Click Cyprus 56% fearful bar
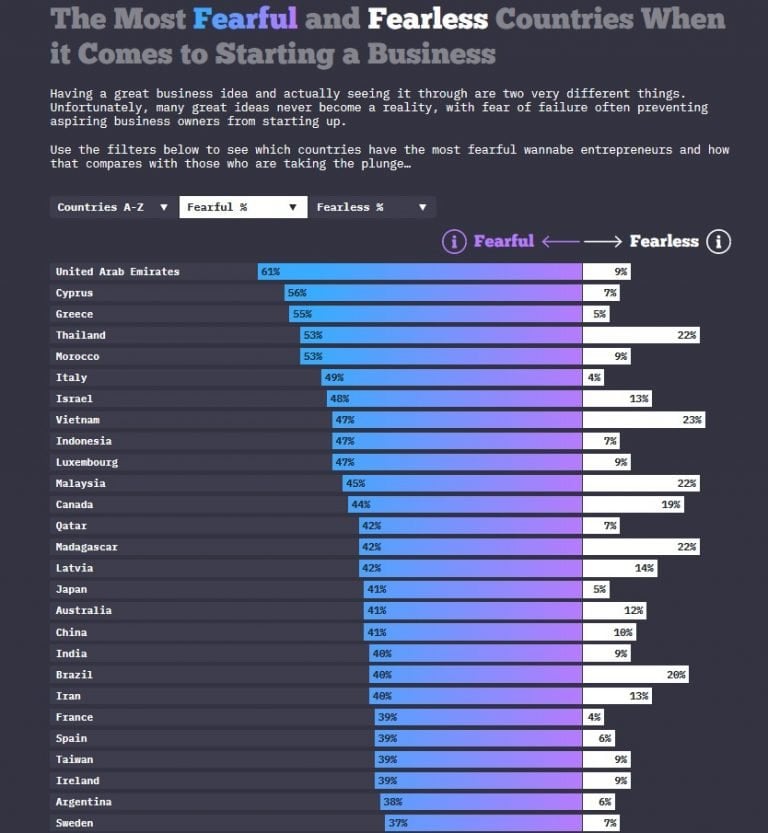Image resolution: width=768 pixels, height=833 pixels. point(433,293)
